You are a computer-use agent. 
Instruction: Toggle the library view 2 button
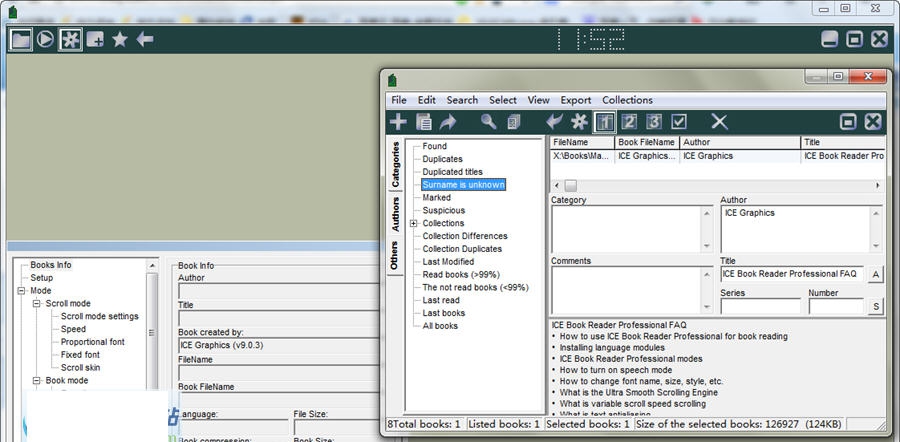pyautogui.click(x=629, y=121)
